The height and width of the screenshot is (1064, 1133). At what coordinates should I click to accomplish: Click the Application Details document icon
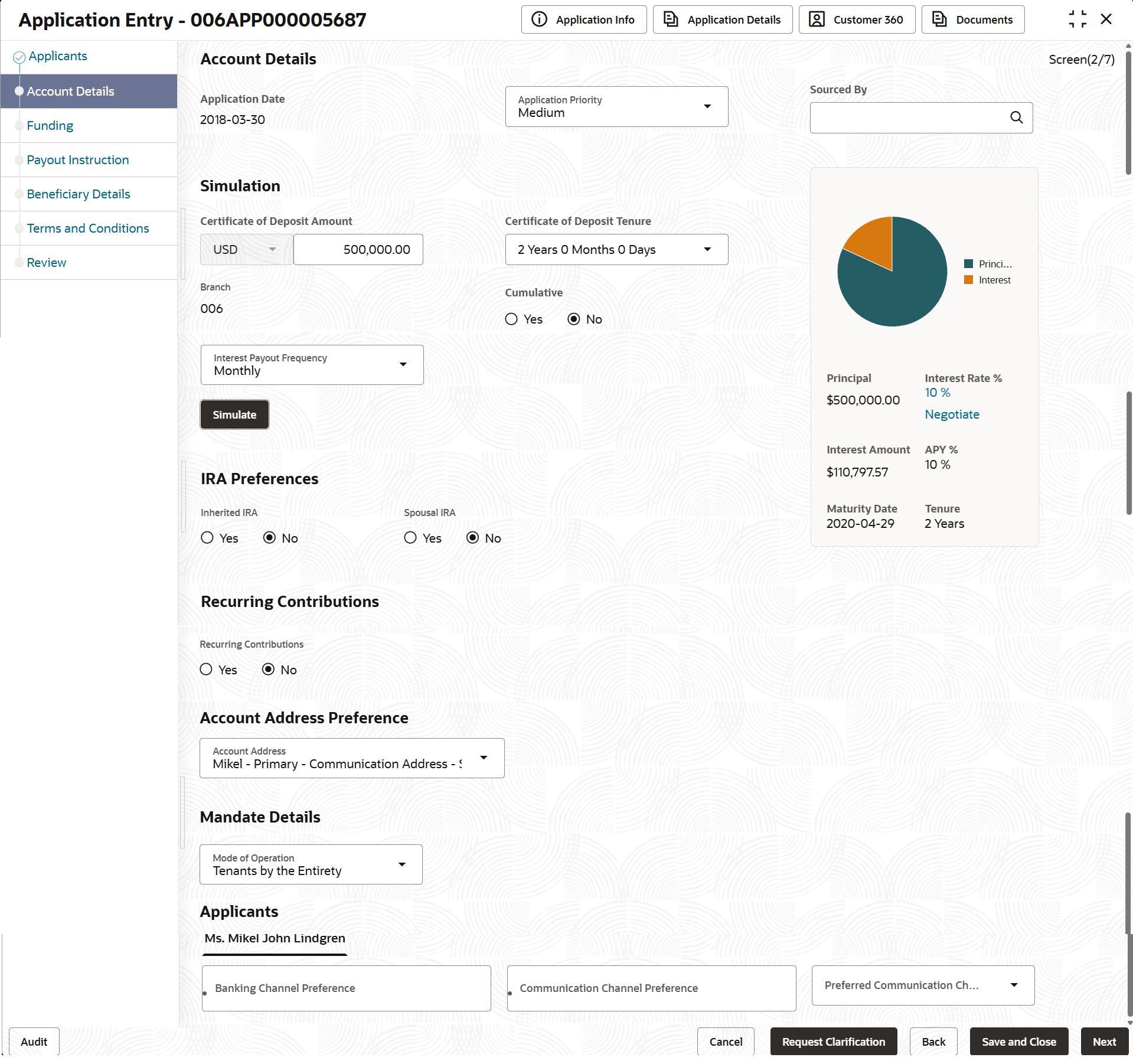671,19
